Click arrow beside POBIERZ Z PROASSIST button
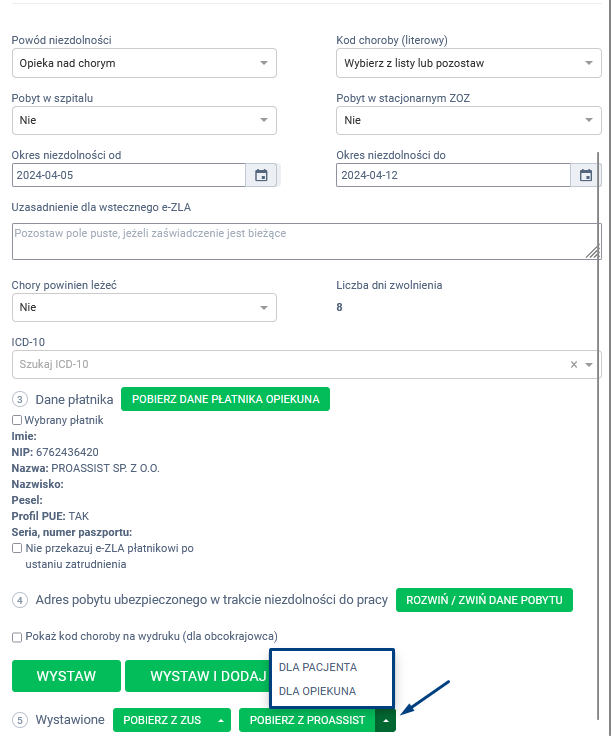Image resolution: width=612 pixels, height=748 pixels. pos(386,720)
